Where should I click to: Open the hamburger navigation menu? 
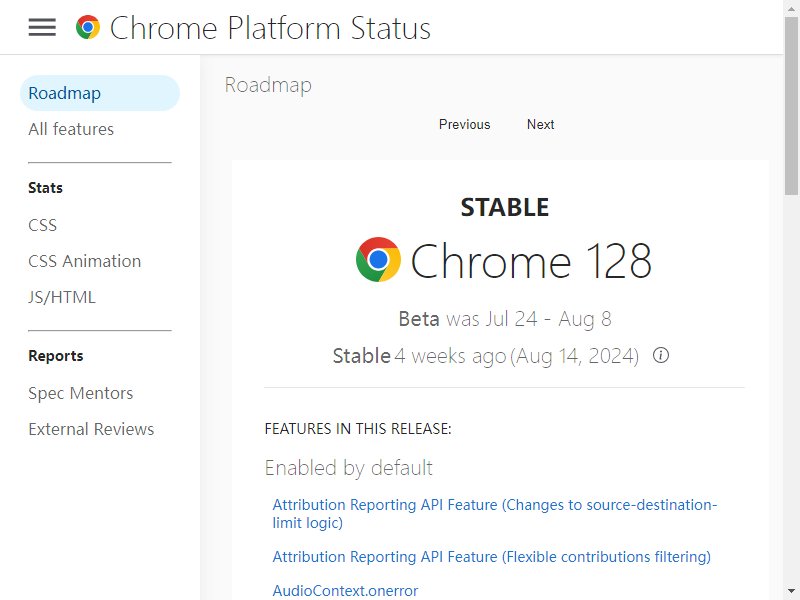coord(42,27)
